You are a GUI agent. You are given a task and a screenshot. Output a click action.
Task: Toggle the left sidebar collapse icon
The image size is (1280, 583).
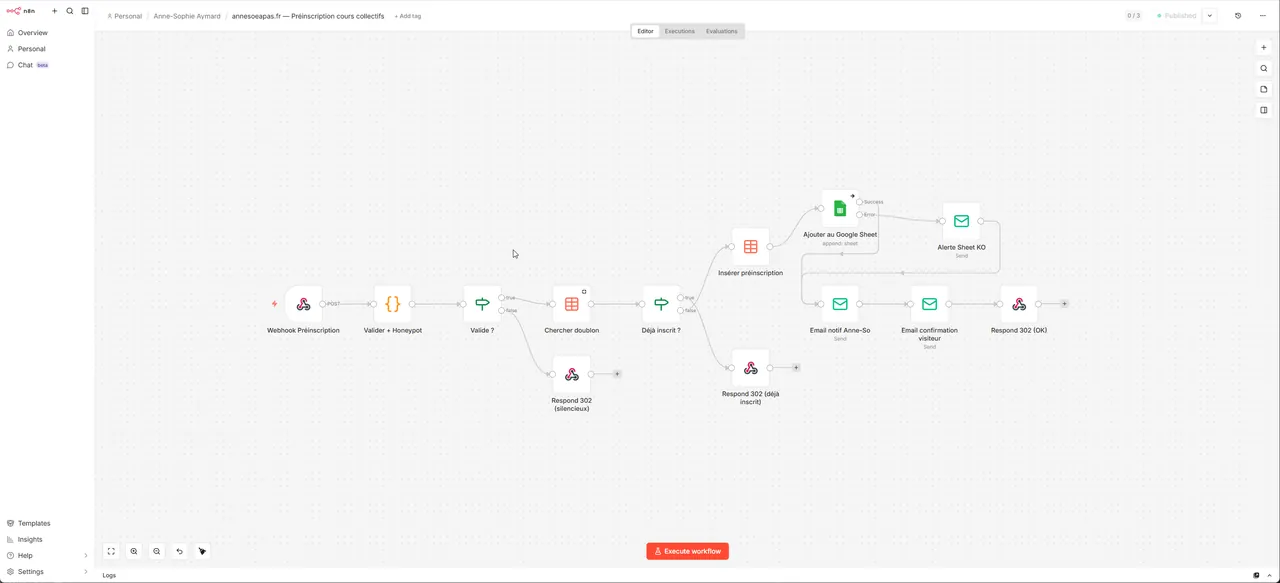[x=85, y=11]
